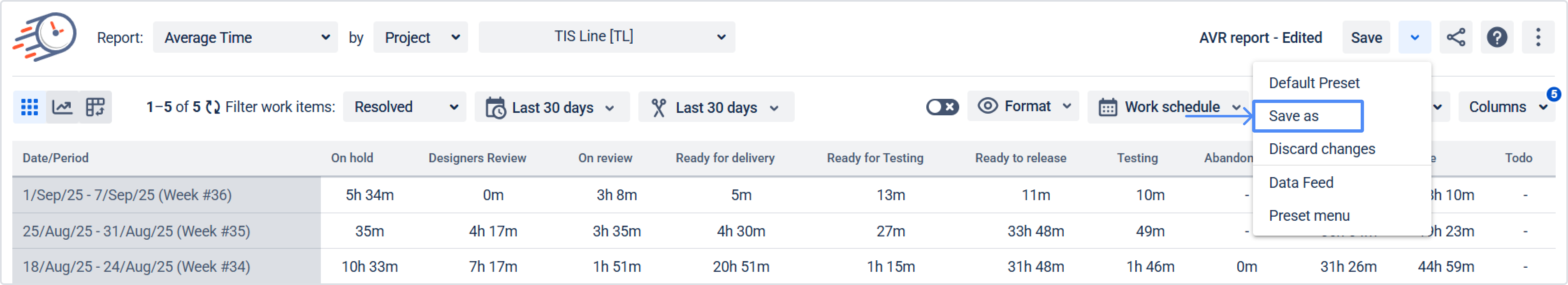Select Default Preset menu entry
This screenshot has width=1568, height=285.
[1313, 83]
